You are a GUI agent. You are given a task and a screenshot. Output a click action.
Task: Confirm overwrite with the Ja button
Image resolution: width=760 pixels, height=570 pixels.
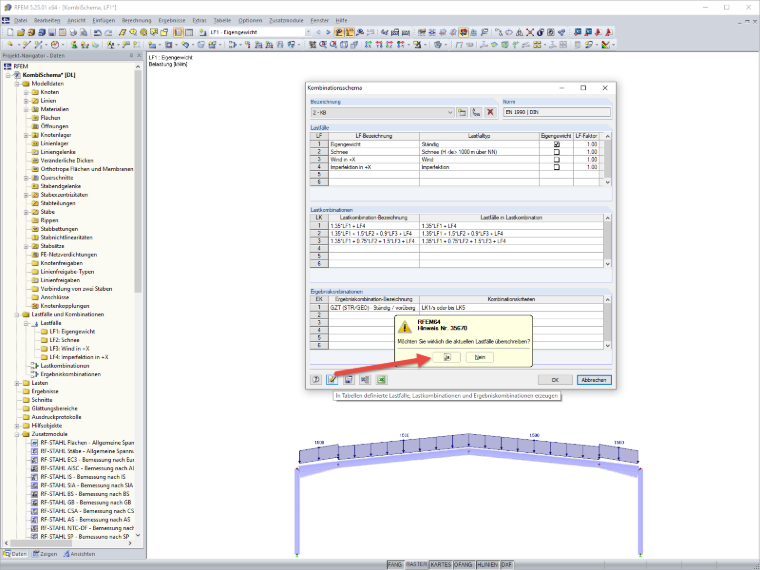[446, 357]
